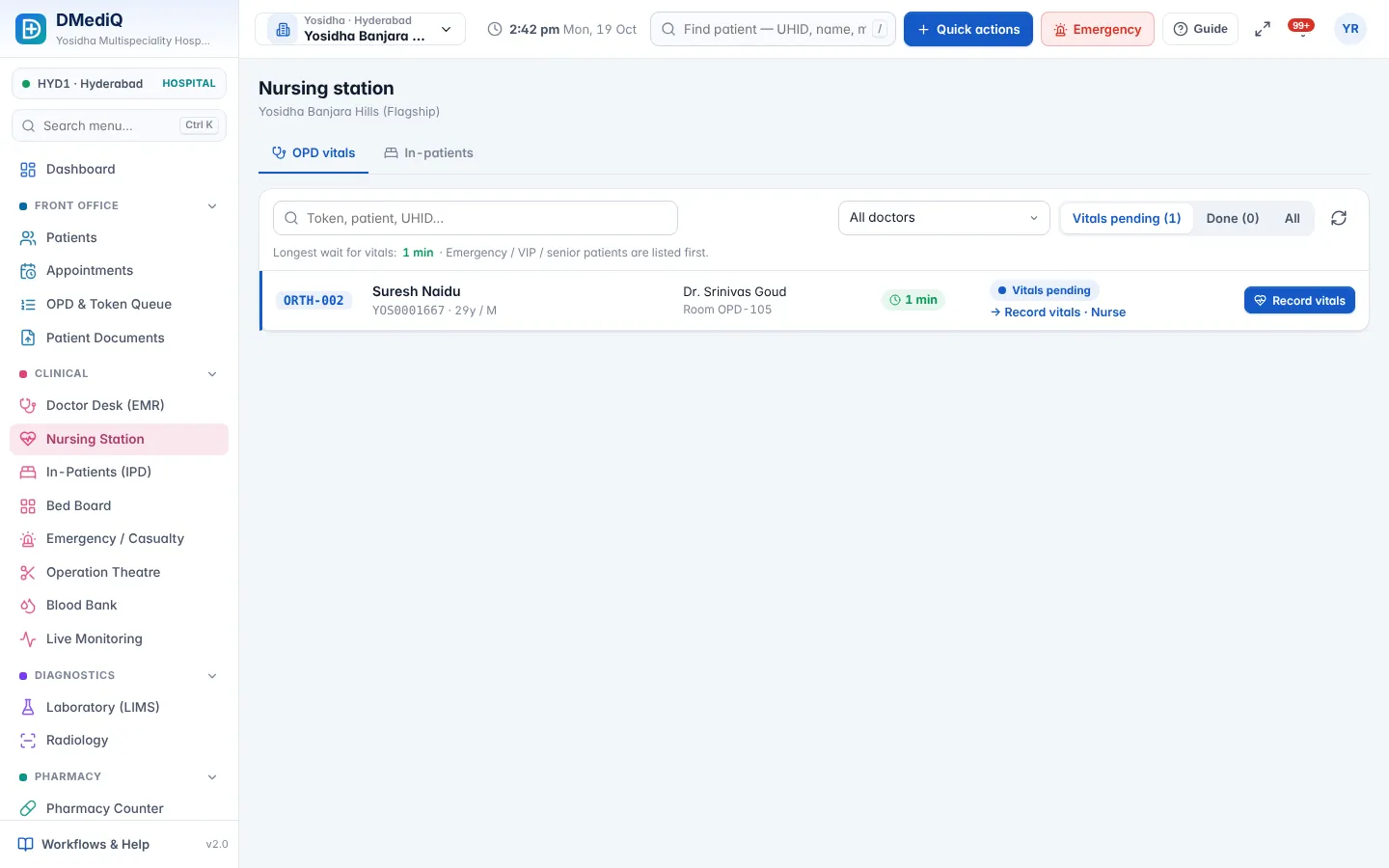Open Workflows & Help
The height and width of the screenshot is (868, 1389).
[x=119, y=844]
